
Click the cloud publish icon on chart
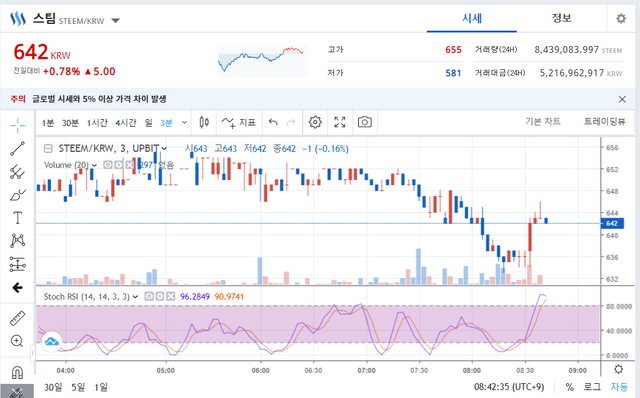tap(52, 342)
